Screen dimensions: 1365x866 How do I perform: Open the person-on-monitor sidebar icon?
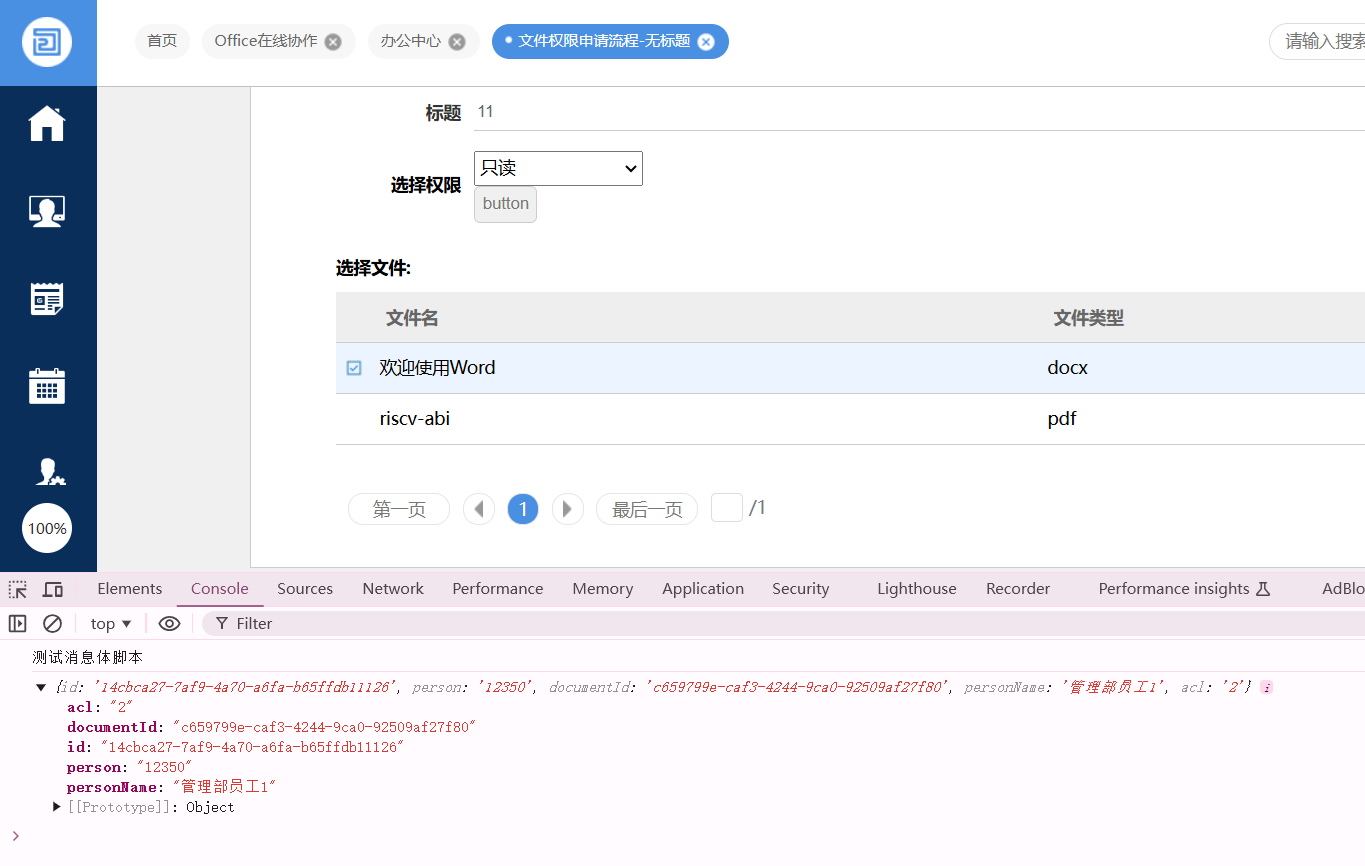tap(47, 211)
